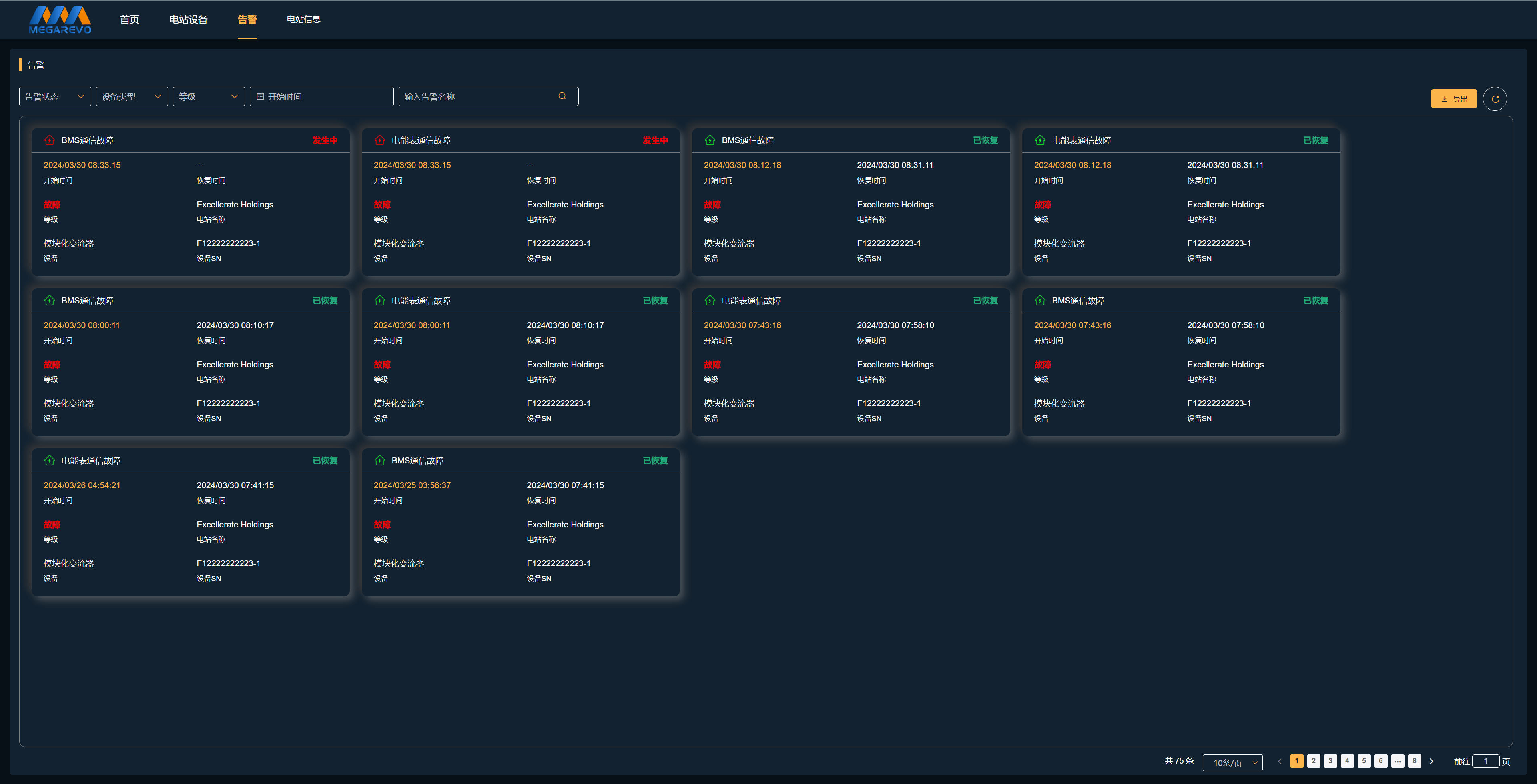Go to page 3

tap(1330, 761)
